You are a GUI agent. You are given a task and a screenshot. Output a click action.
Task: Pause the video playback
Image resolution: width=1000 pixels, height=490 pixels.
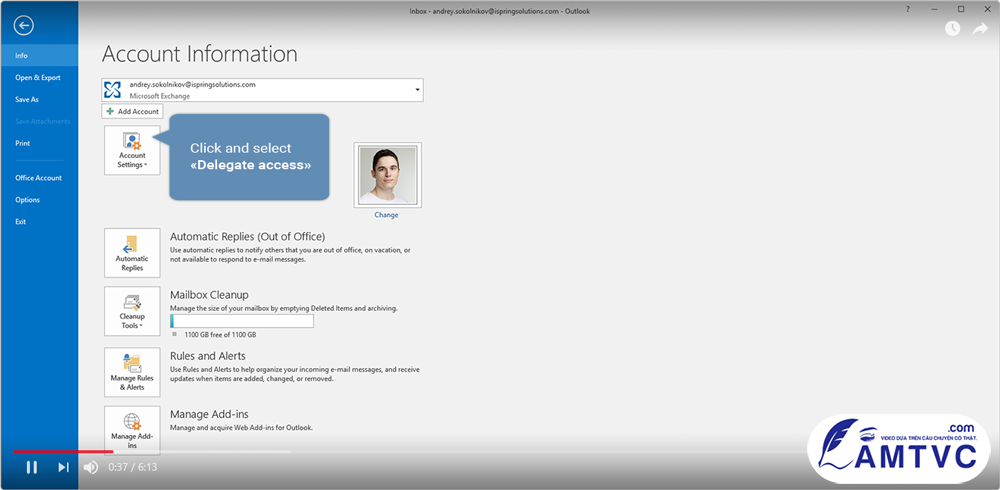pyautogui.click(x=31, y=467)
